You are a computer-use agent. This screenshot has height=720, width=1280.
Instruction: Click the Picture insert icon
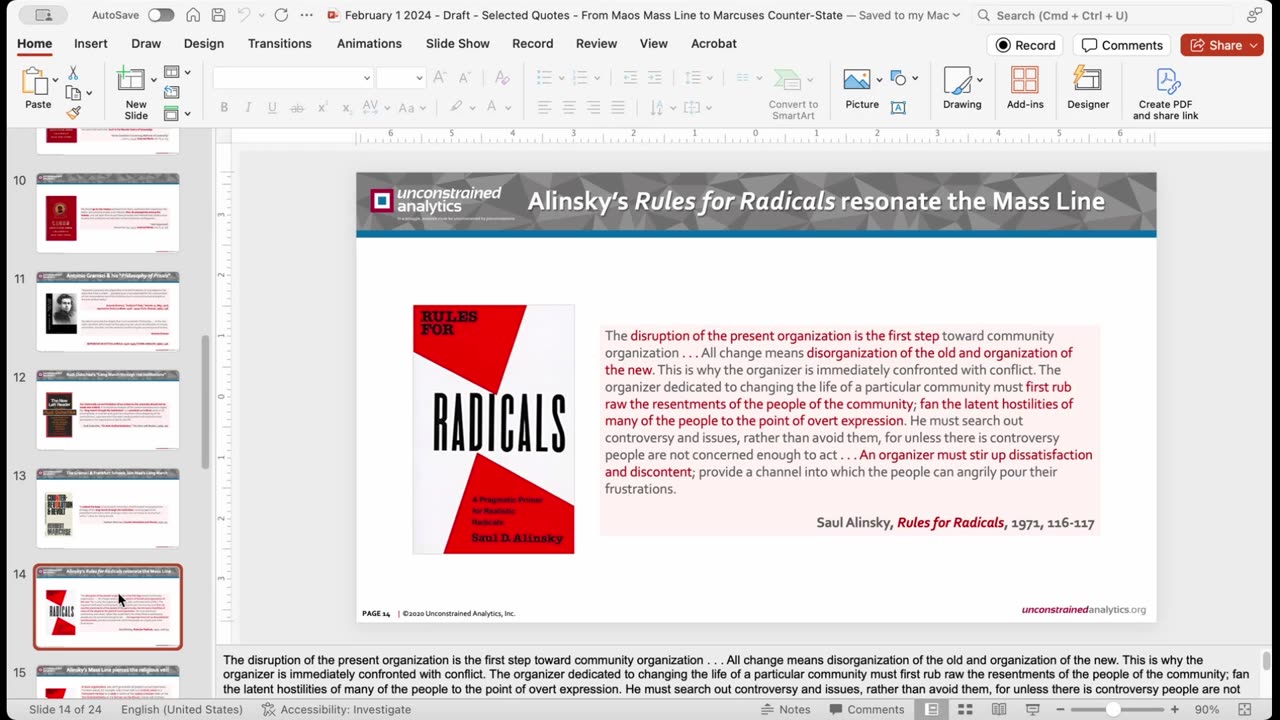click(856, 80)
